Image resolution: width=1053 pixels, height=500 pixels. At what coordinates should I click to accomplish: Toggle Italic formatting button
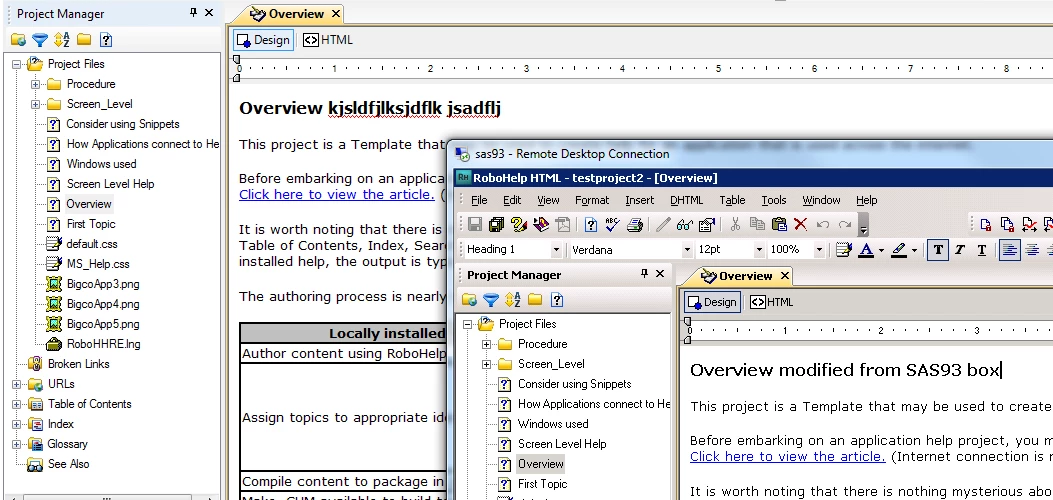tap(960, 250)
